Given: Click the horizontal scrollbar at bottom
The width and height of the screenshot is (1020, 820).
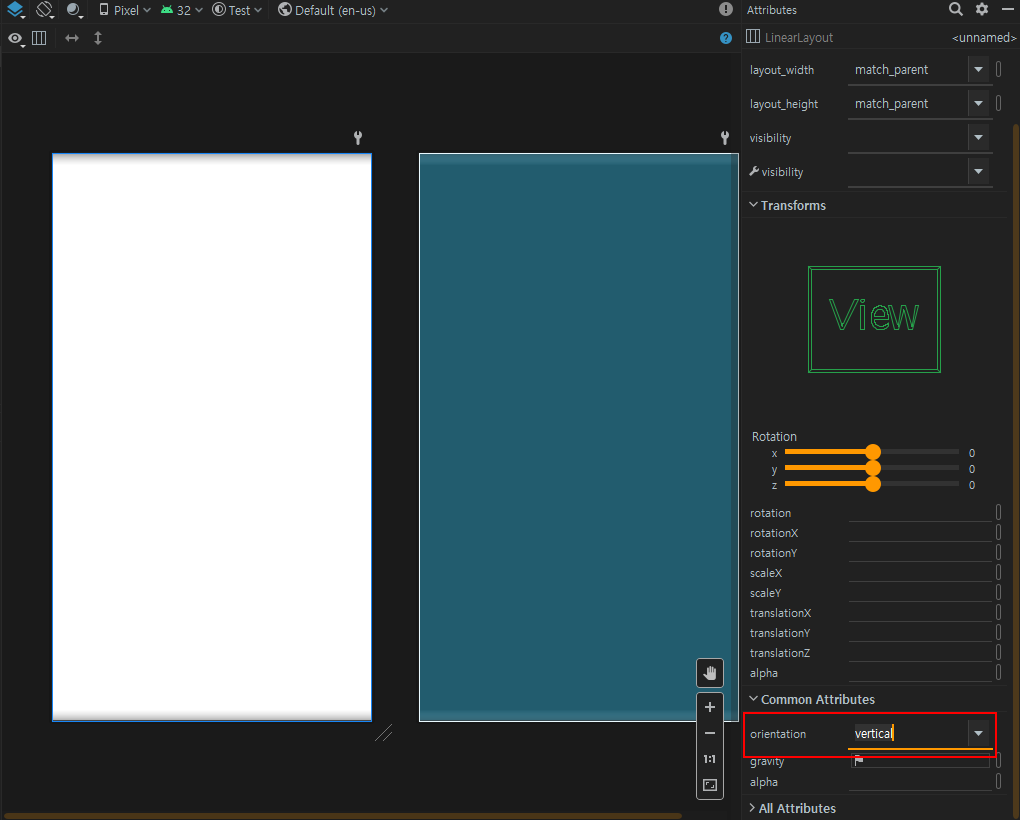Looking at the screenshot, I should coord(342,815).
